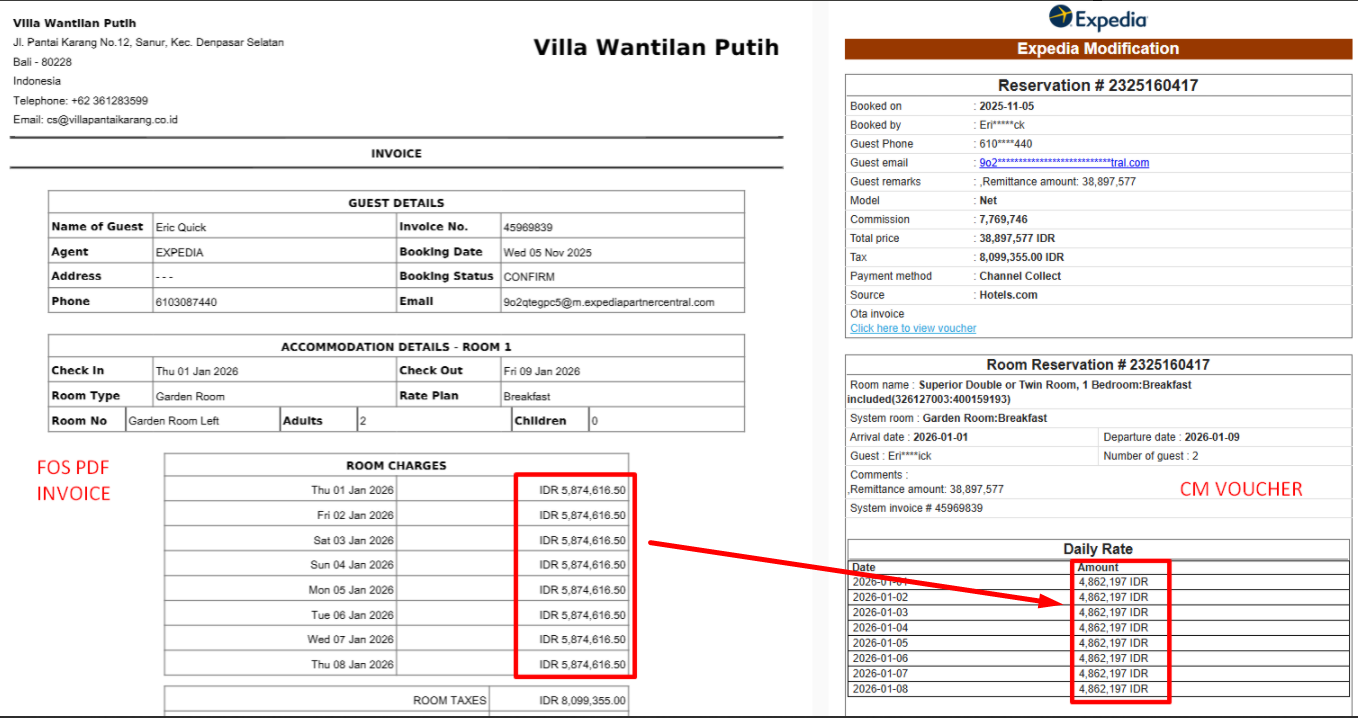1358x718 pixels.
Task: Click the Children count '0'
Action: click(595, 421)
